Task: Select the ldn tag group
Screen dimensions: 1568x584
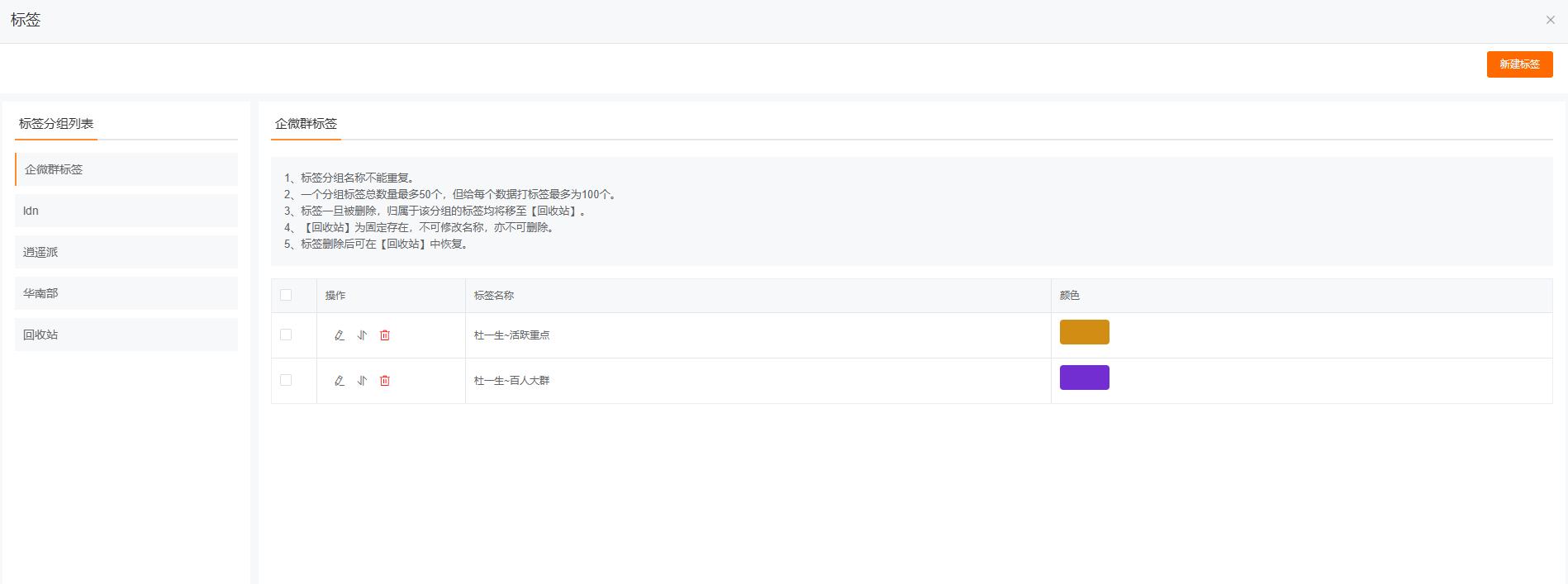Action: point(126,211)
